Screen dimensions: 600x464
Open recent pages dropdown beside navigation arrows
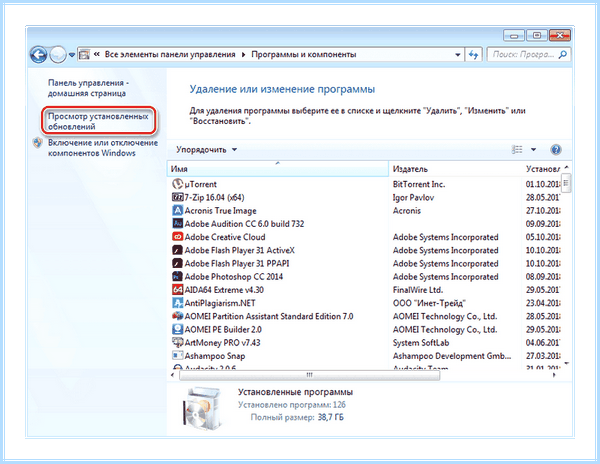point(72,55)
